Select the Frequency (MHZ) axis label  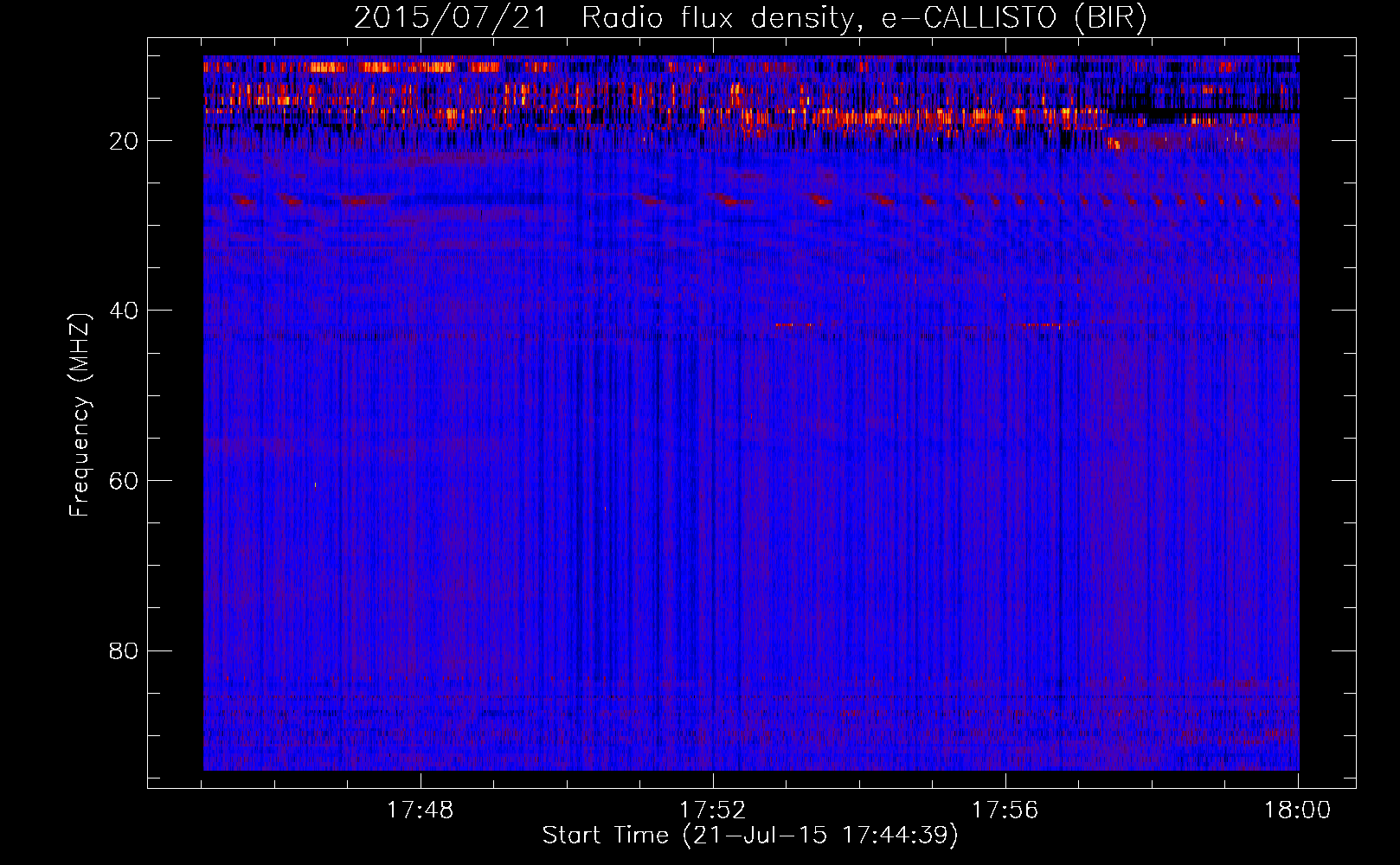80,415
